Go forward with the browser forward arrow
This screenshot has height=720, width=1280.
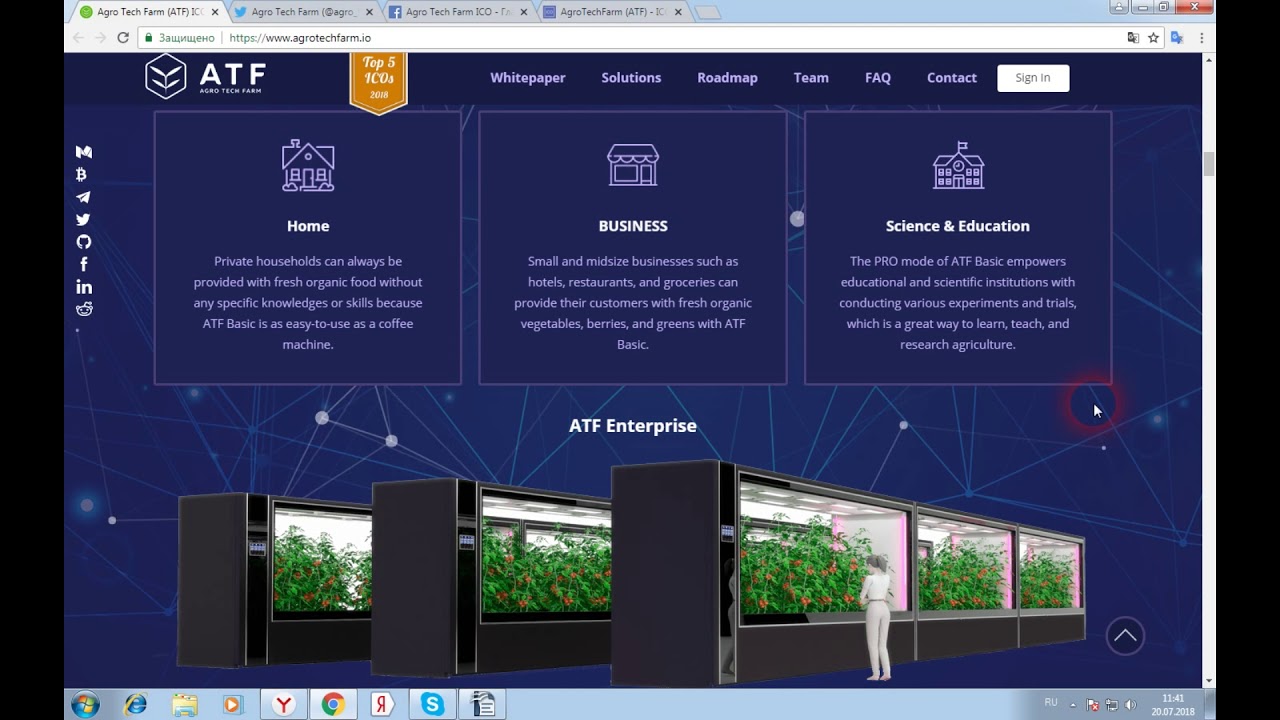pos(100,37)
